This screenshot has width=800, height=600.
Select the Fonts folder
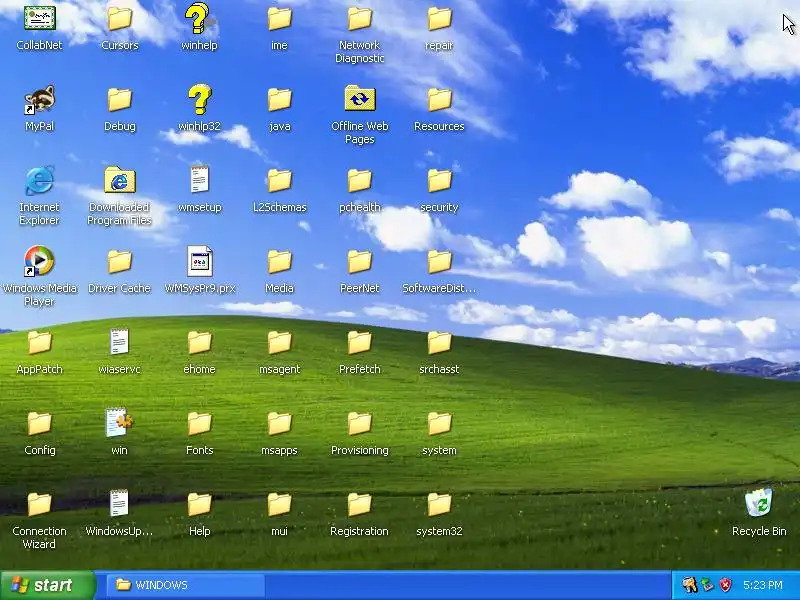[x=199, y=423]
